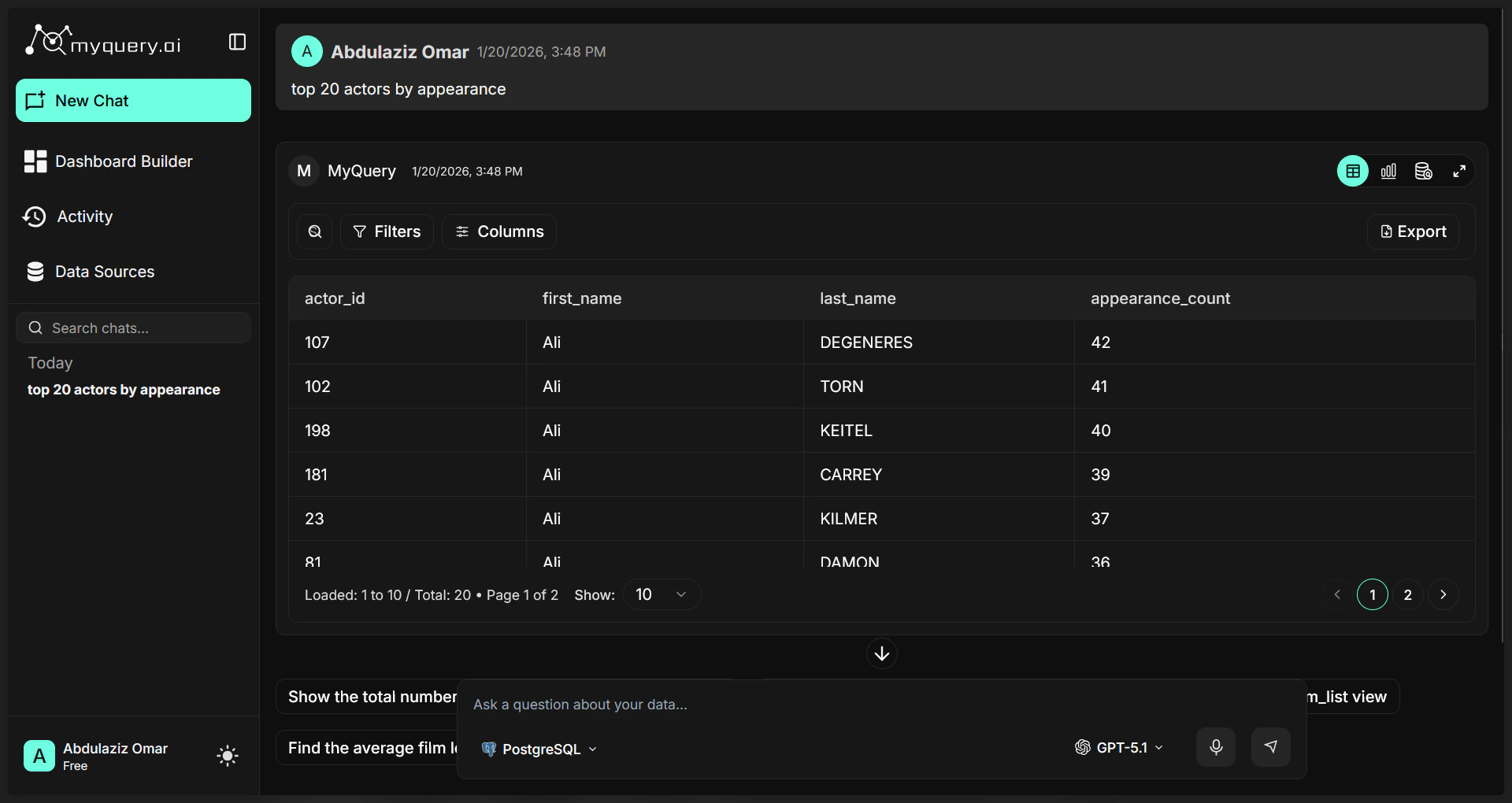Collapse the sidebar panel icon
1512x803 pixels.
tap(237, 42)
